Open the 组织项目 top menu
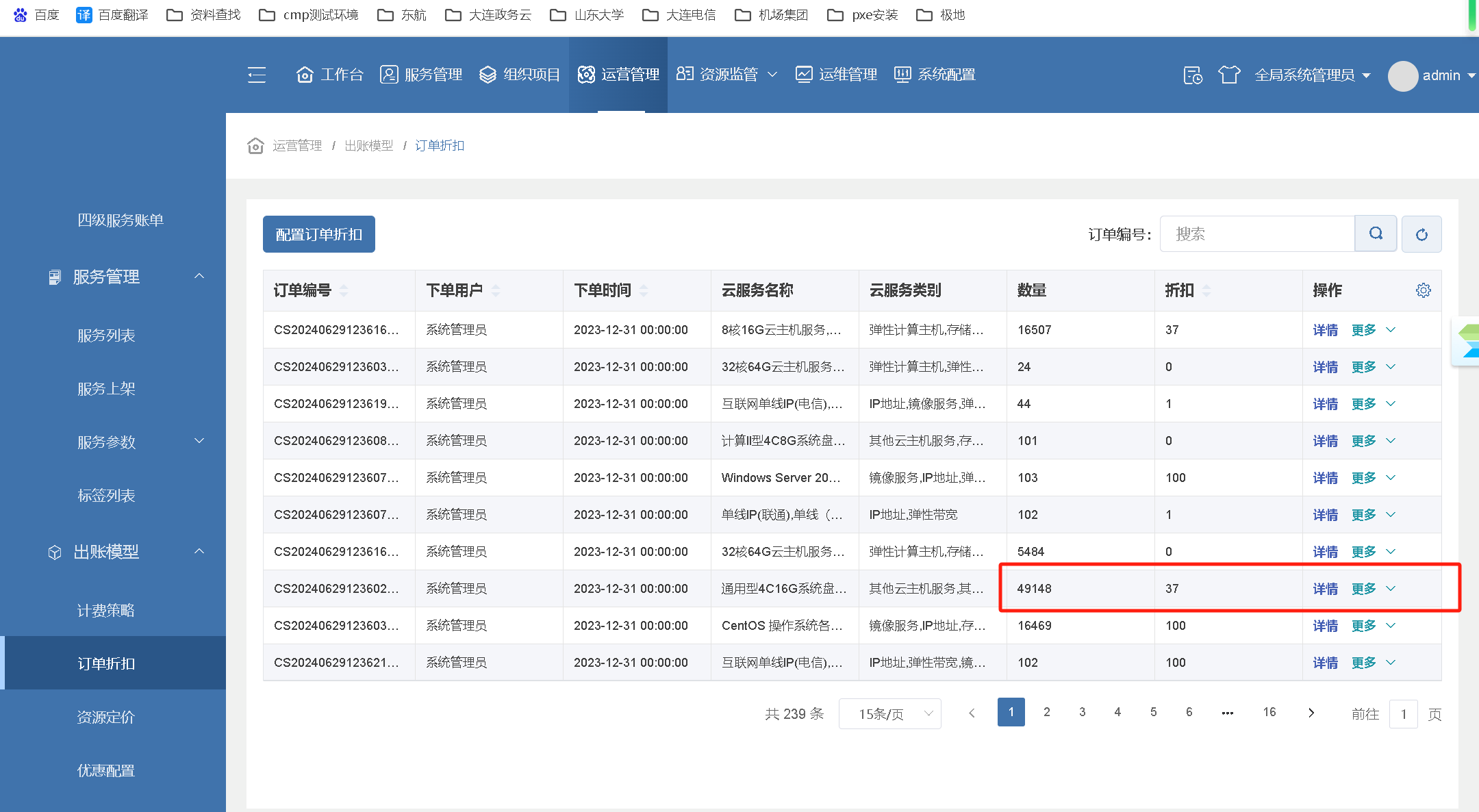1479x812 pixels. (520, 75)
